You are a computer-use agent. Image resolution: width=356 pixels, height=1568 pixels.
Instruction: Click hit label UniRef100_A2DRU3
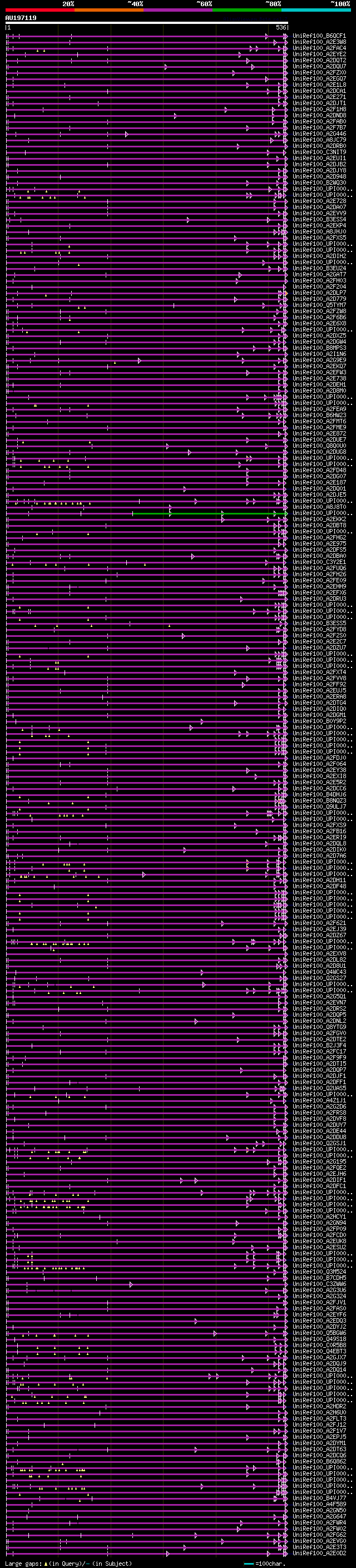click(x=319, y=599)
